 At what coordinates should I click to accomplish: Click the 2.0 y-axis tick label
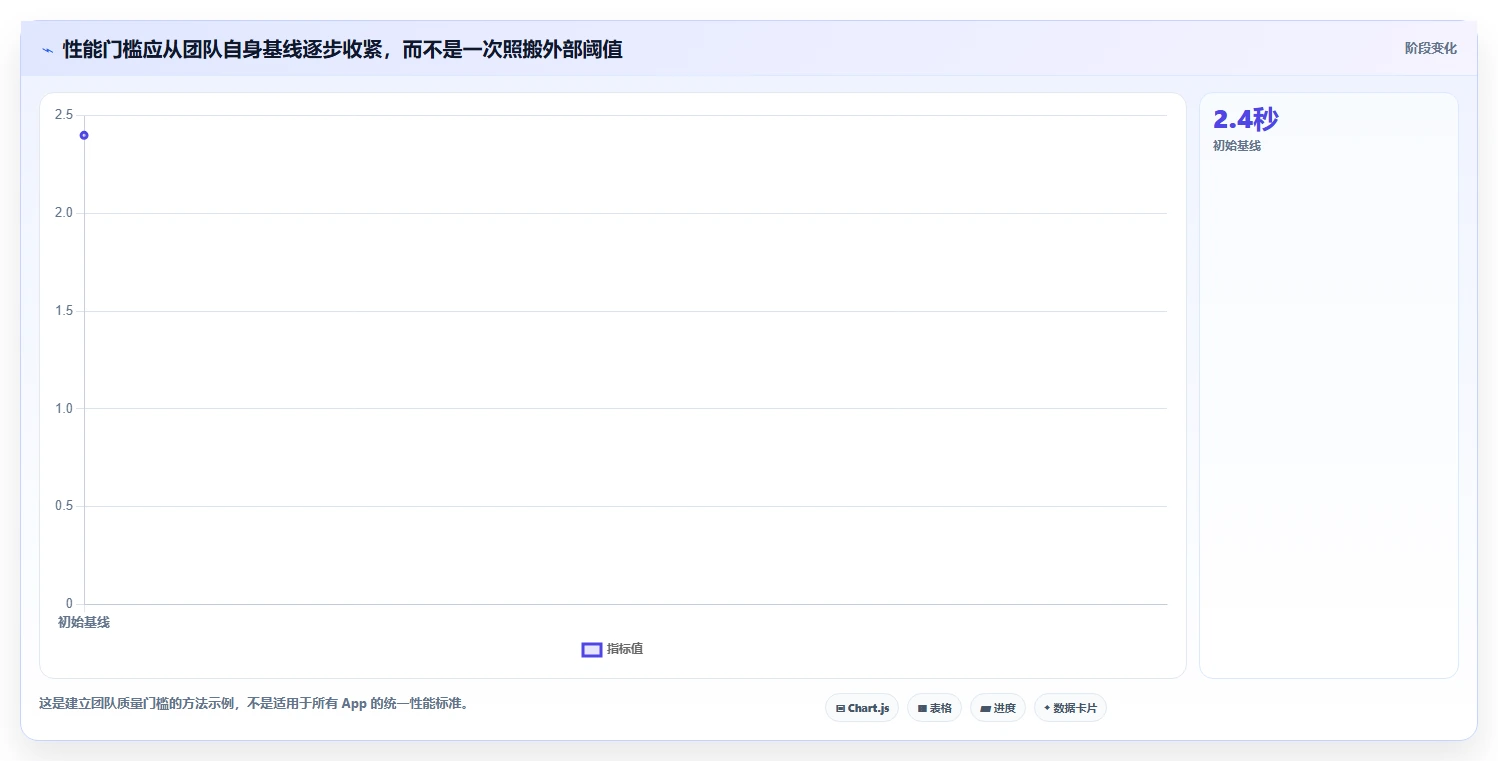click(x=64, y=213)
